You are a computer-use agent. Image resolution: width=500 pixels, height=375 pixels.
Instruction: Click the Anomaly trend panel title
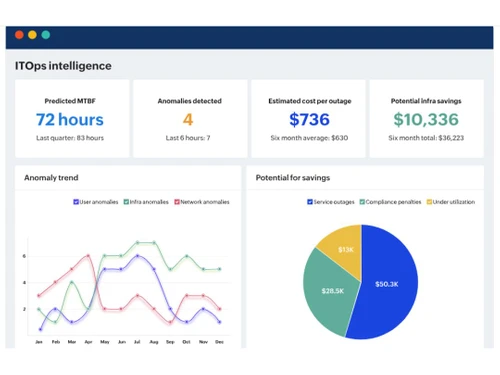click(x=51, y=178)
